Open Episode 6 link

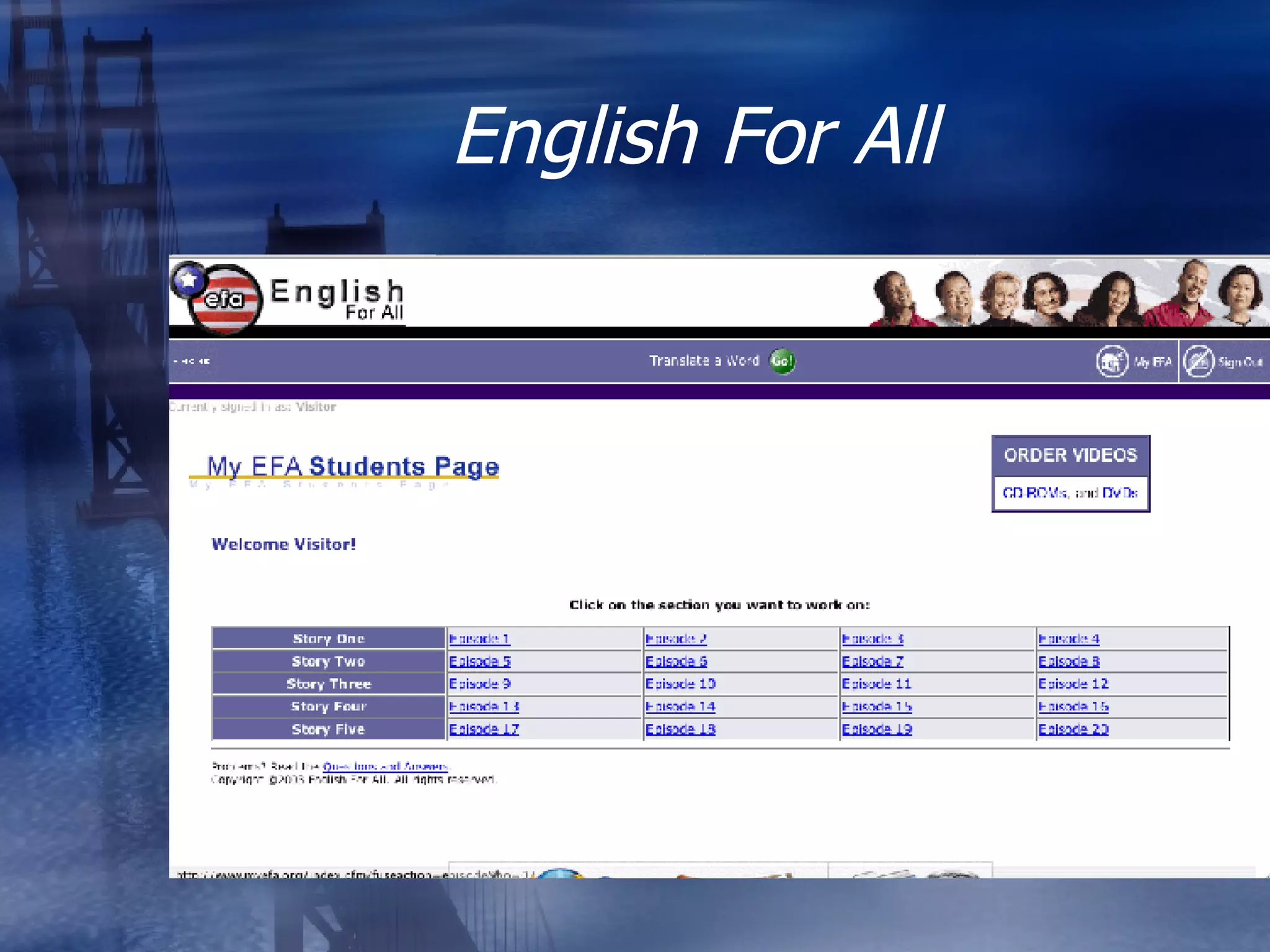pyautogui.click(x=677, y=661)
